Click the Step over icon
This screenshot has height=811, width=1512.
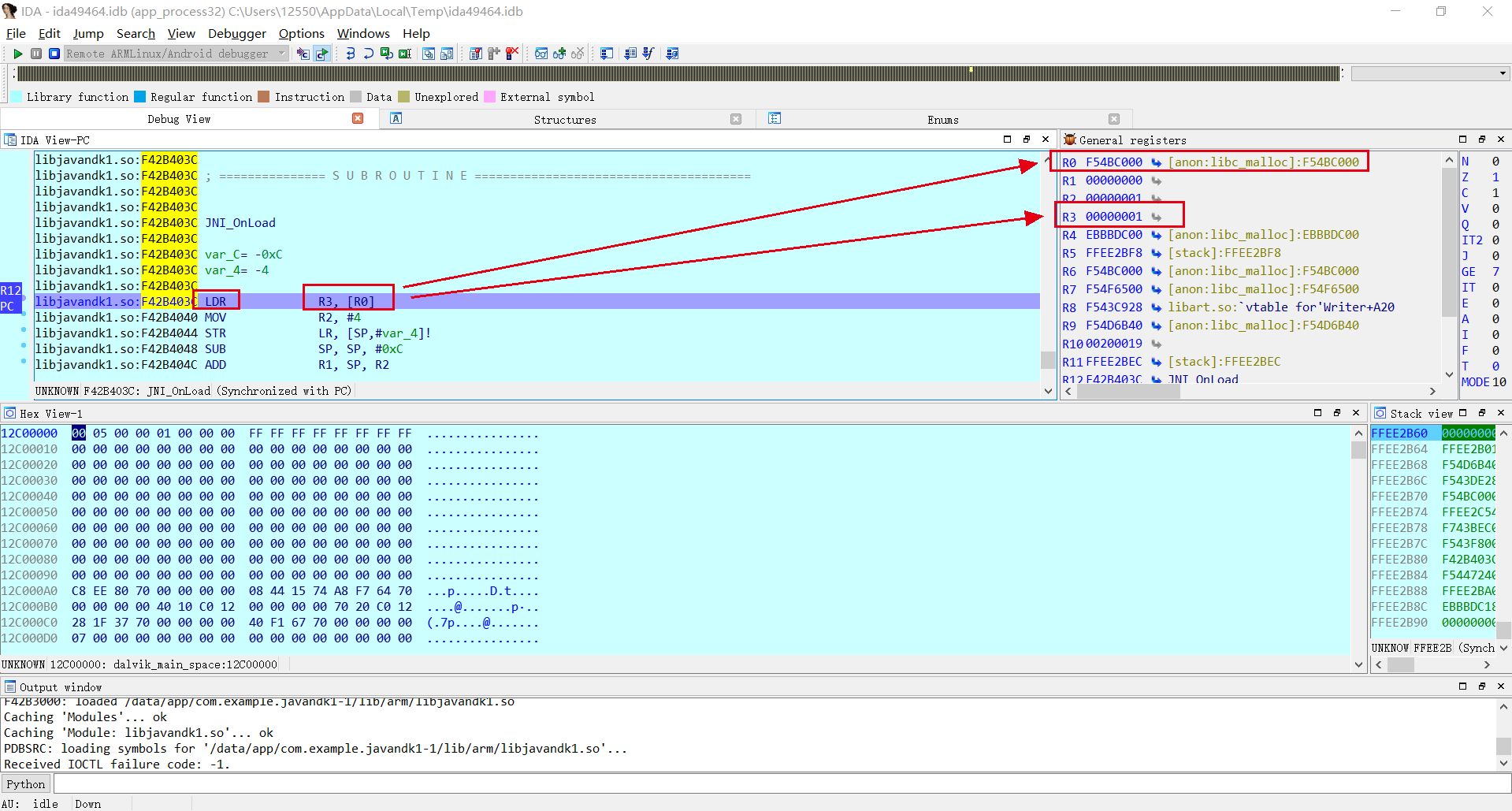(368, 54)
